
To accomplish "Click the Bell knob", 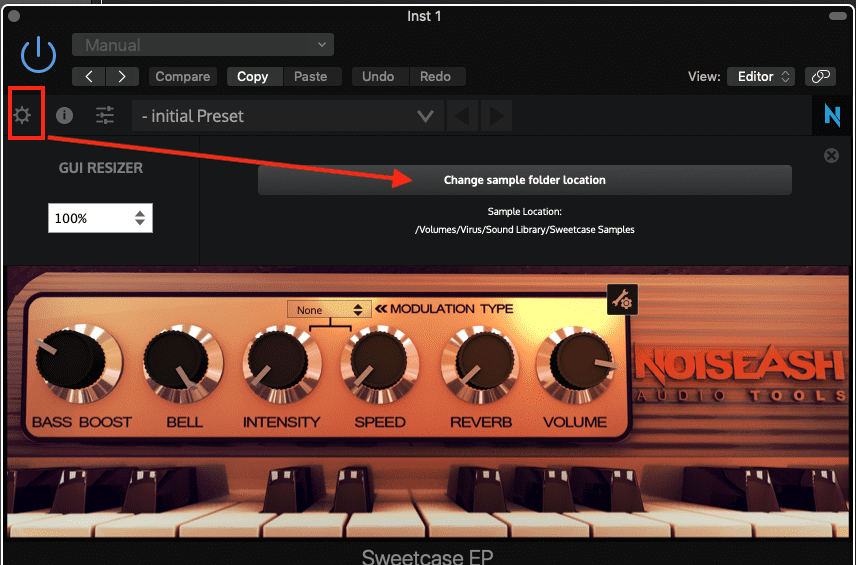I will 183,364.
